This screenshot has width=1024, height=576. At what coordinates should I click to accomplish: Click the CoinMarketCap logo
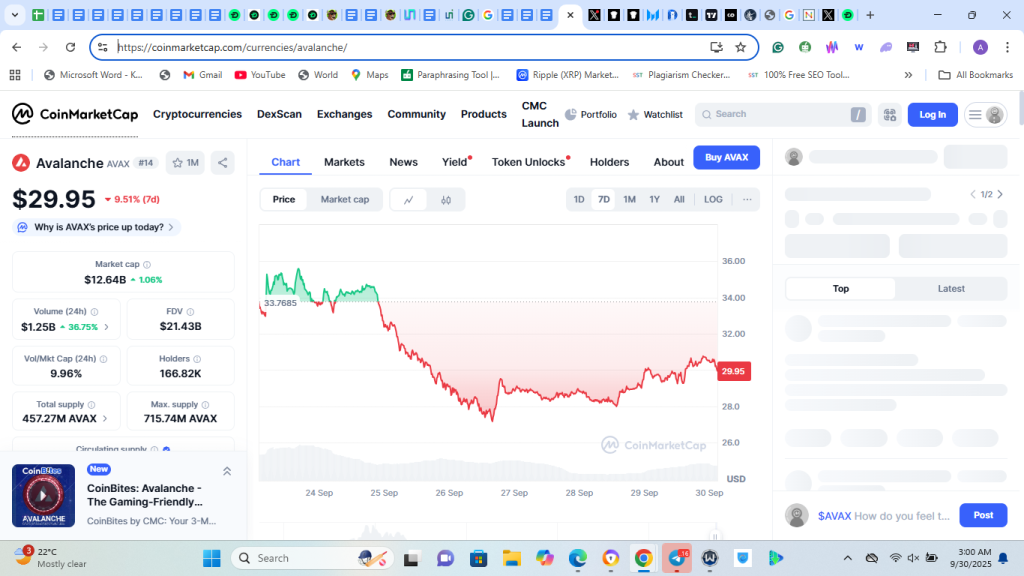click(75, 115)
